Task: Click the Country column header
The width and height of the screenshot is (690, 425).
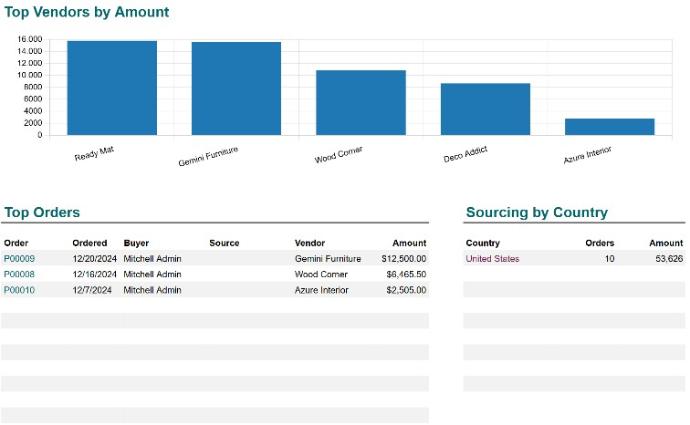Action: pyautogui.click(x=483, y=243)
